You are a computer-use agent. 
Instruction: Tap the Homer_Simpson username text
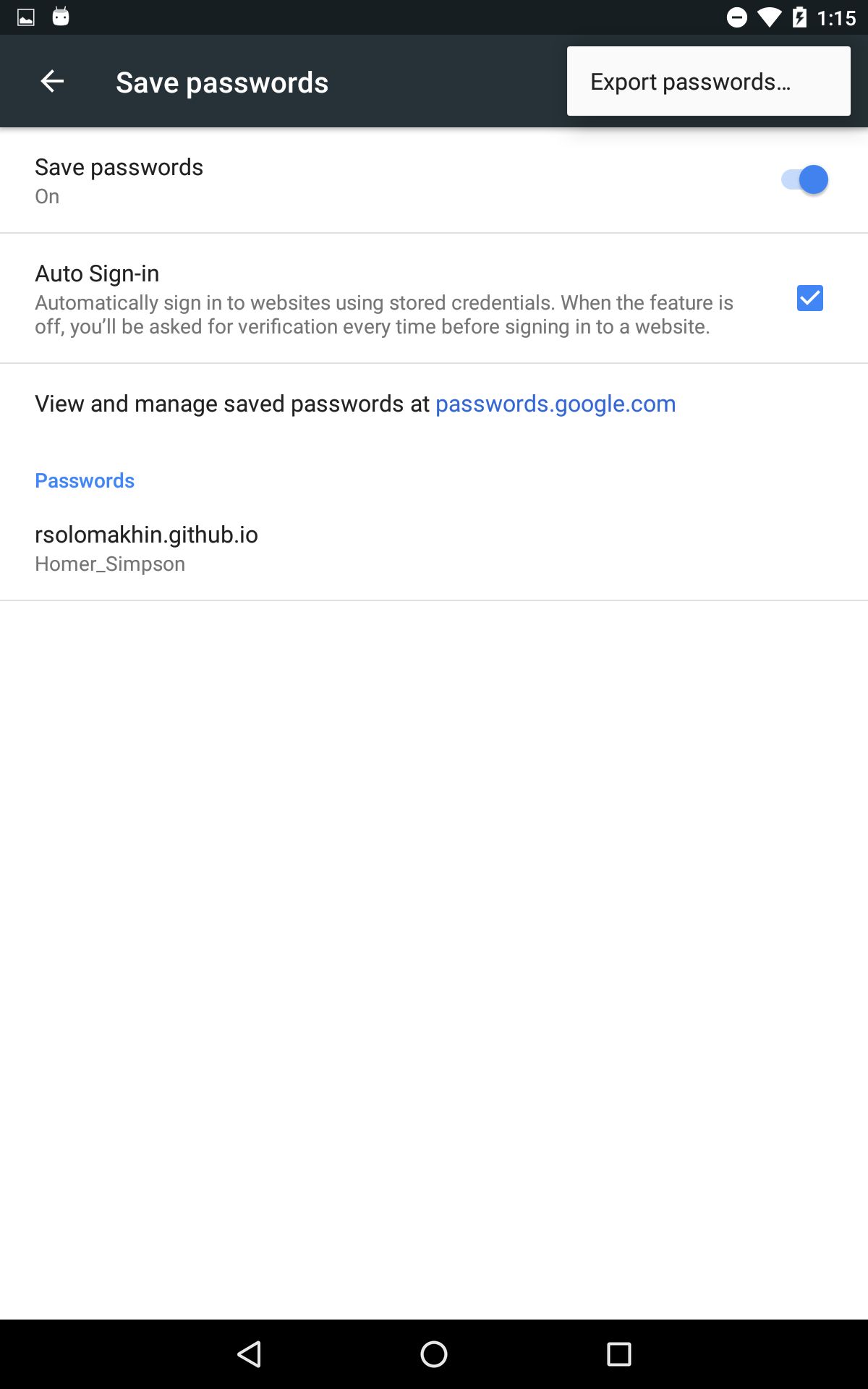point(110,564)
